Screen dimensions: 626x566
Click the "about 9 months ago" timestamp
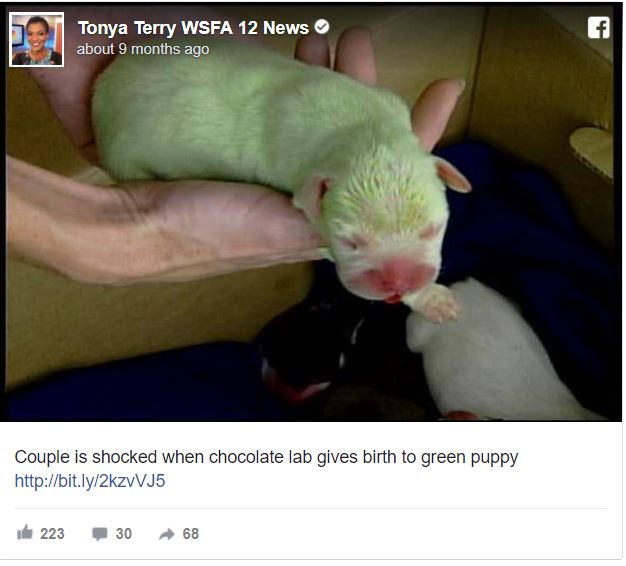[x=143, y=49]
